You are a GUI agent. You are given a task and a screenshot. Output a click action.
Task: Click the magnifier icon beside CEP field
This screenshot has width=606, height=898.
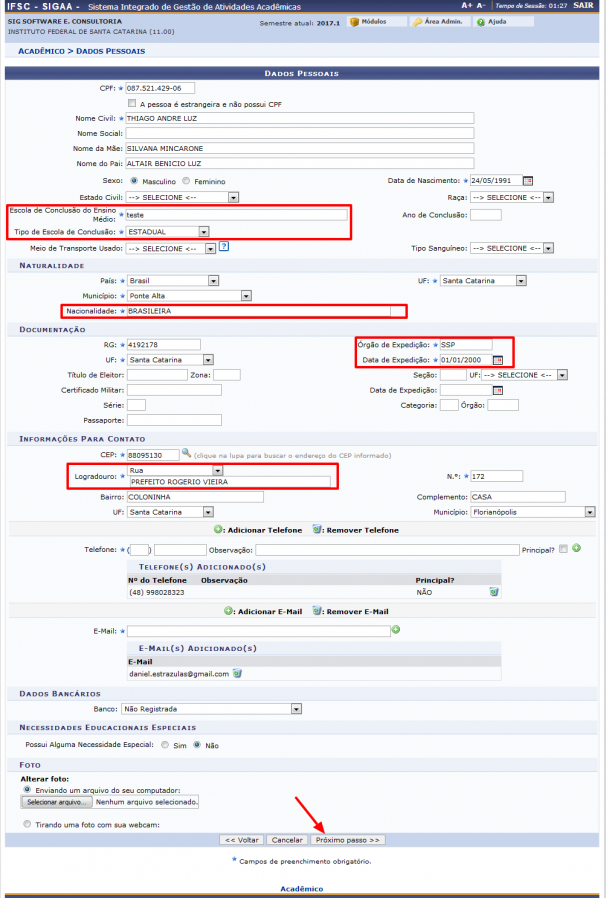(x=186, y=454)
